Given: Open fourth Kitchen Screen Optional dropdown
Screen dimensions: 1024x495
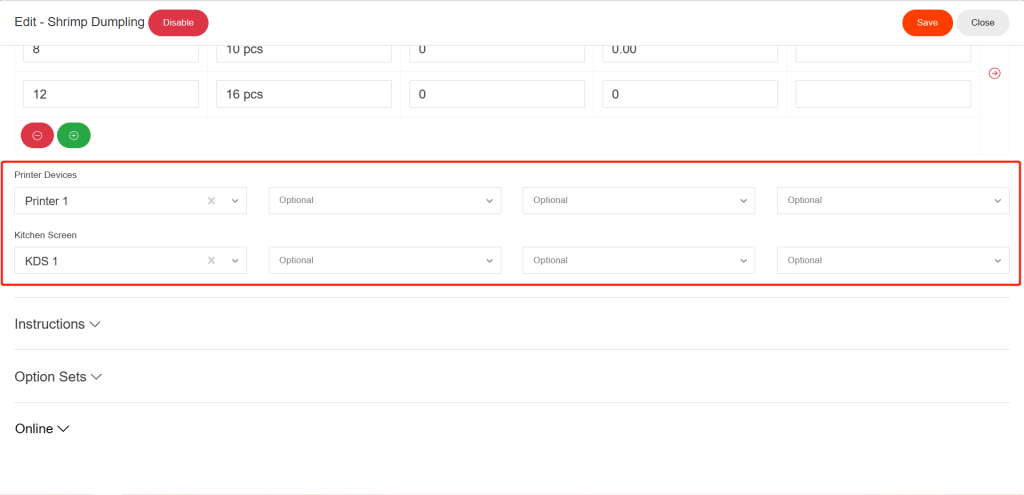Looking at the screenshot, I should coord(893,260).
